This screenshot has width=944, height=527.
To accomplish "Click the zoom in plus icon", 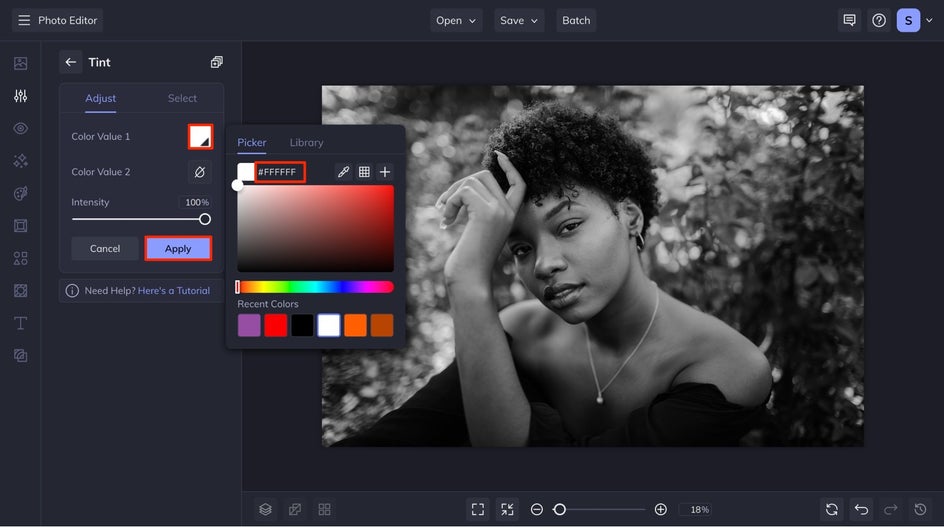I will coord(660,510).
